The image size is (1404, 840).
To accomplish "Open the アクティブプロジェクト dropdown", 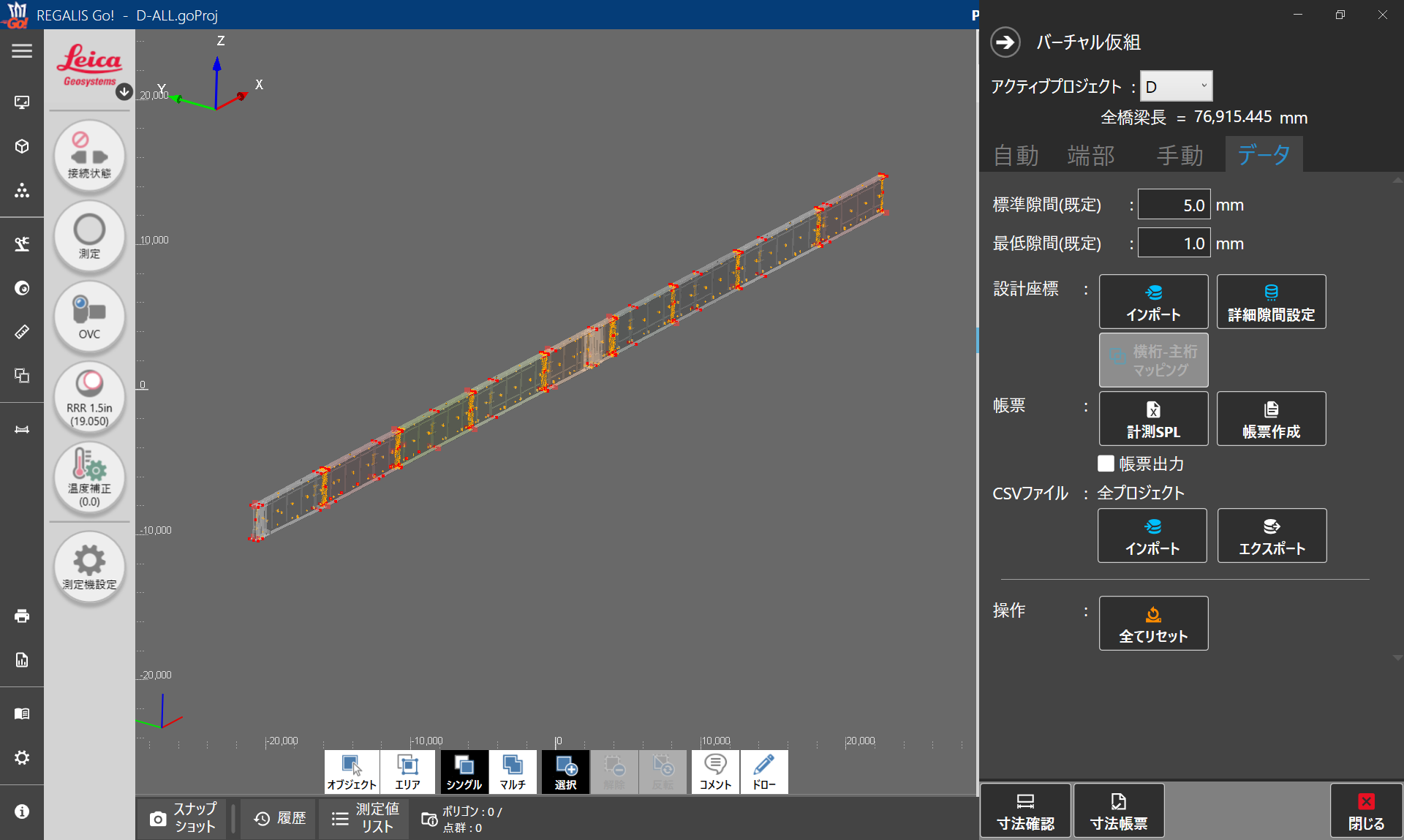I will pos(1176,86).
